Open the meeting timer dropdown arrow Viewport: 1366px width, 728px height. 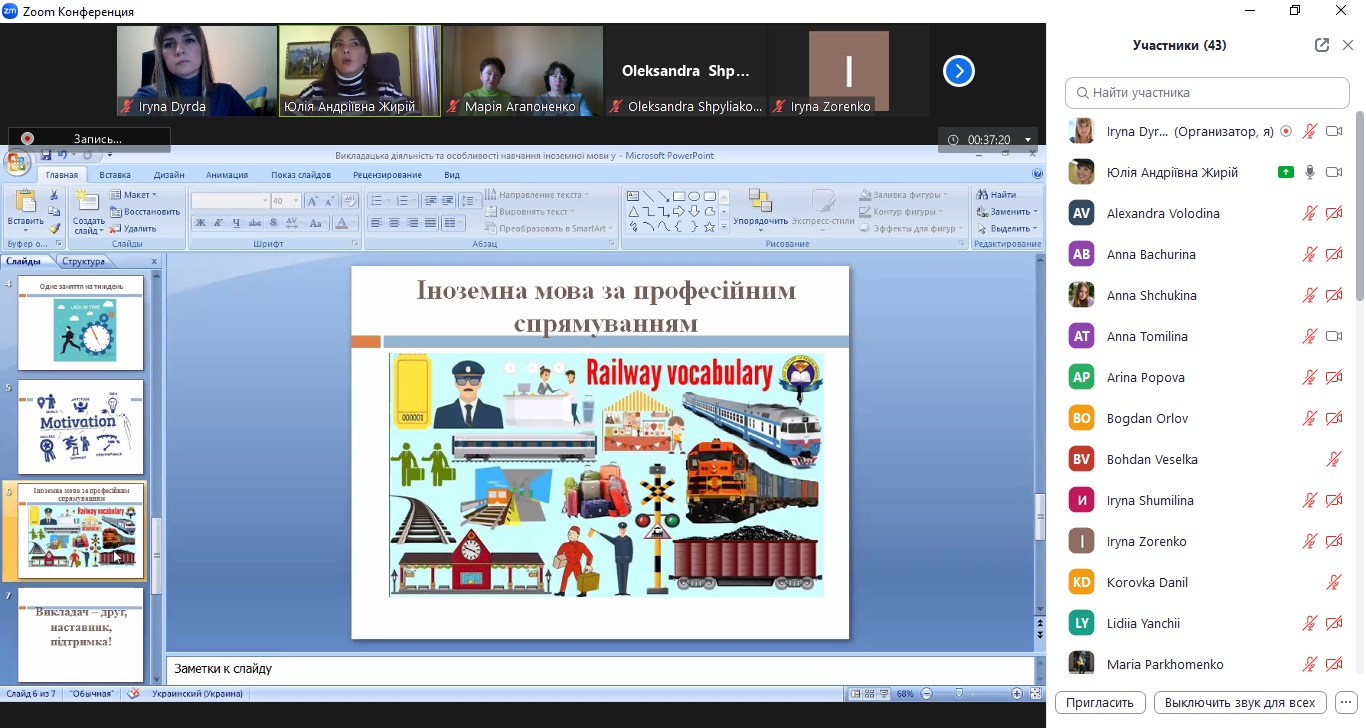[1027, 140]
